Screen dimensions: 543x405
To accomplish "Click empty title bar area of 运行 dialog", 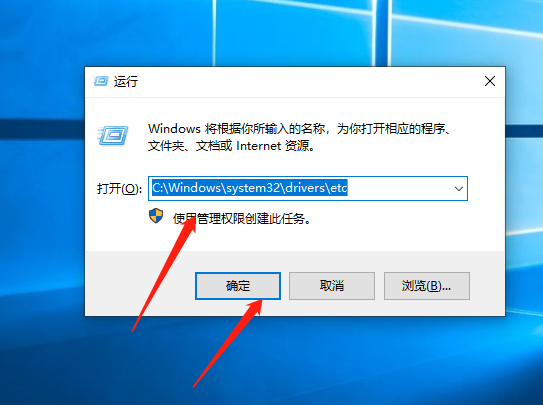I will [305, 82].
